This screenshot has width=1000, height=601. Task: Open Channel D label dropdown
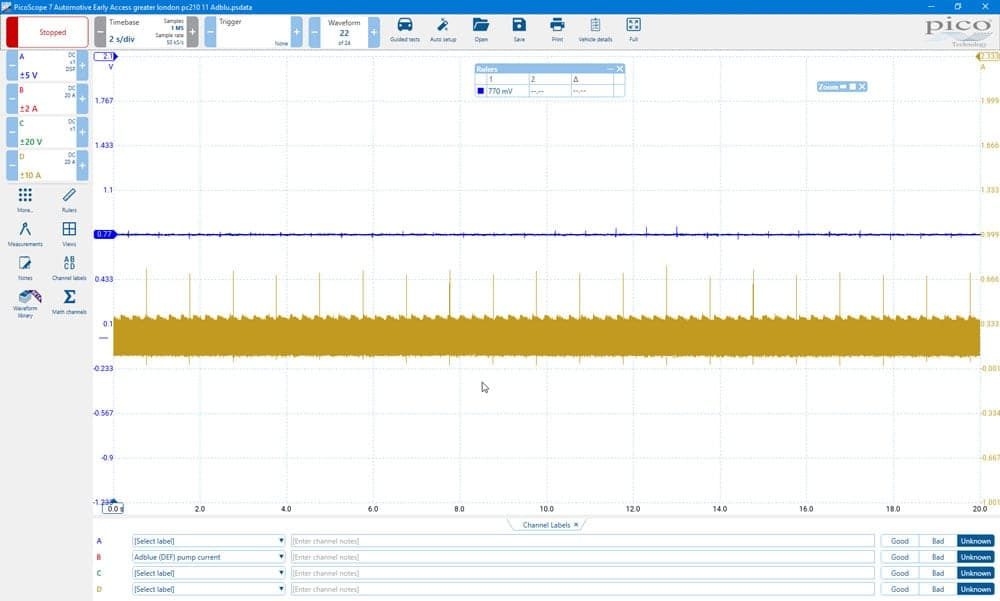pyautogui.click(x=209, y=589)
